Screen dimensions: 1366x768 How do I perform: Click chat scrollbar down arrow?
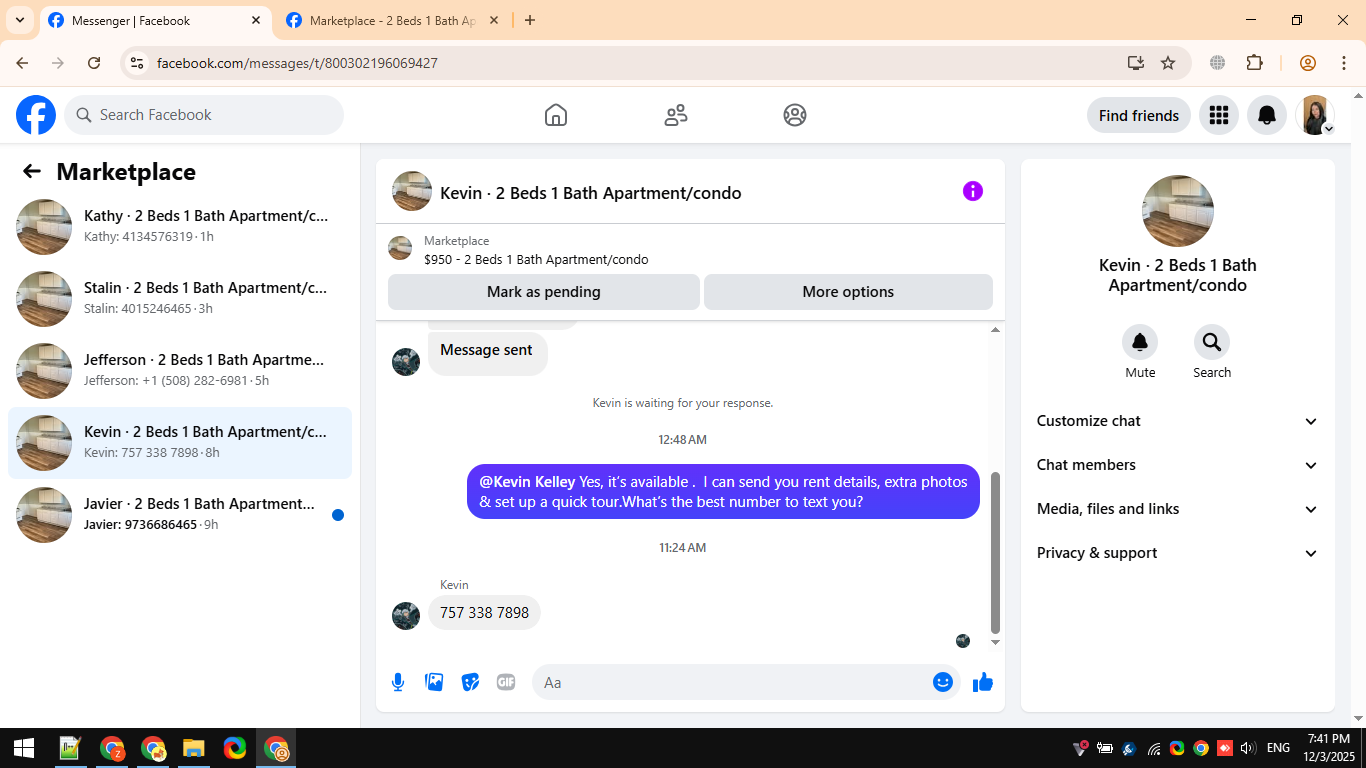[x=995, y=642]
